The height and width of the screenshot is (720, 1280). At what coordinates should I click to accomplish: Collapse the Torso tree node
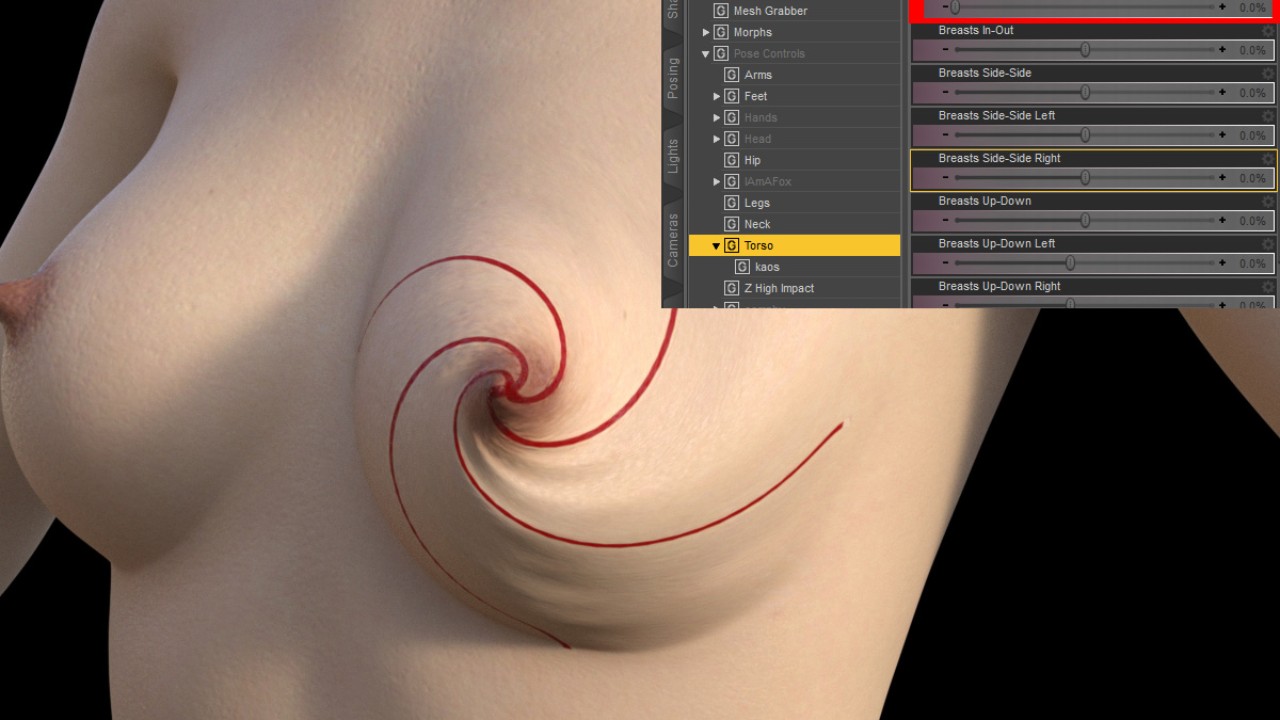tap(716, 246)
